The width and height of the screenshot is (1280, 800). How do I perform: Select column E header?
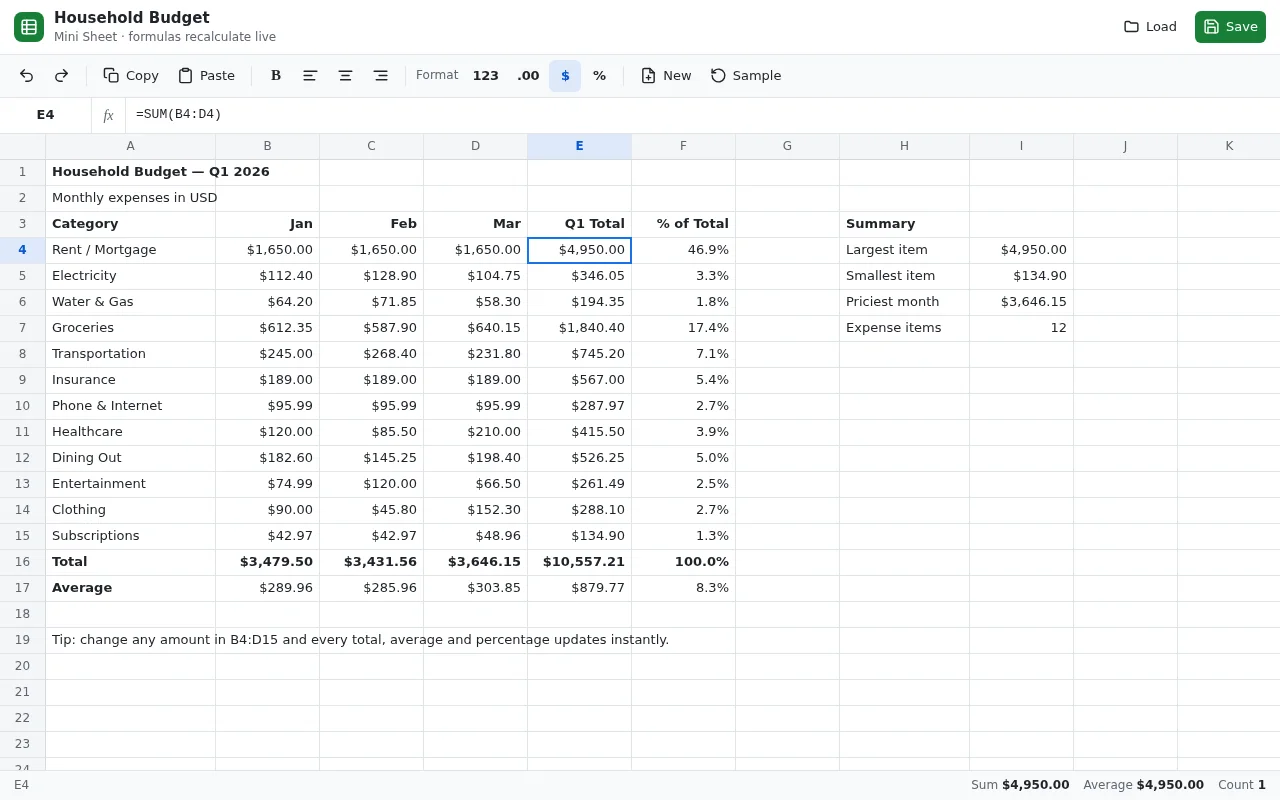[x=579, y=146]
